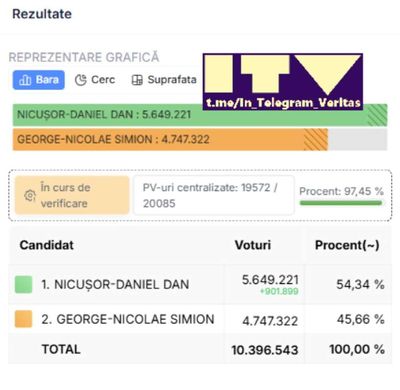Click the În curs de verificare status badge
The width and height of the screenshot is (400, 390).
(72, 195)
